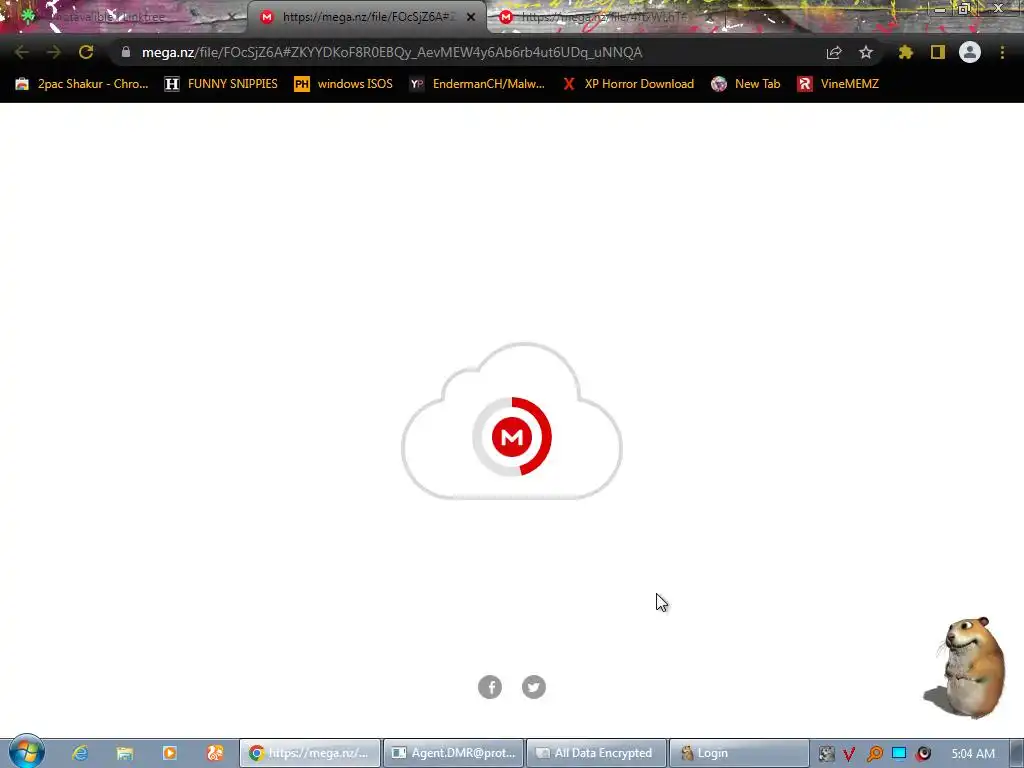Switch to Login taskbar window
The width and height of the screenshot is (1024, 768).
tap(739, 753)
